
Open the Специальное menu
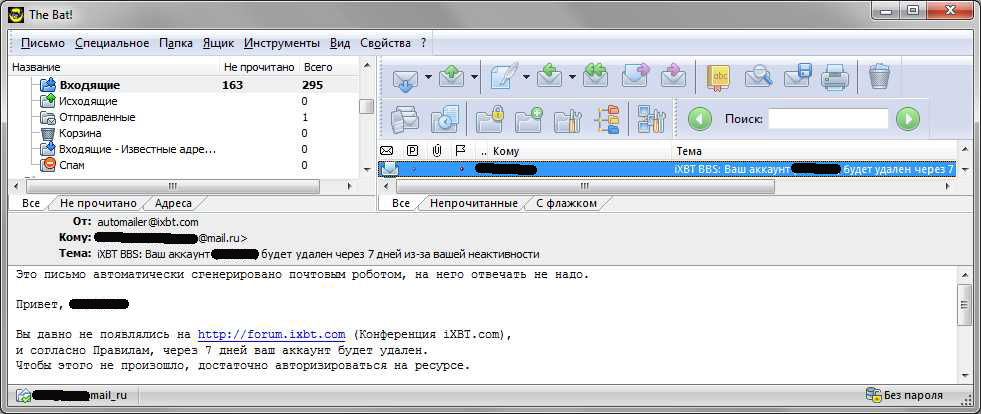(112, 43)
